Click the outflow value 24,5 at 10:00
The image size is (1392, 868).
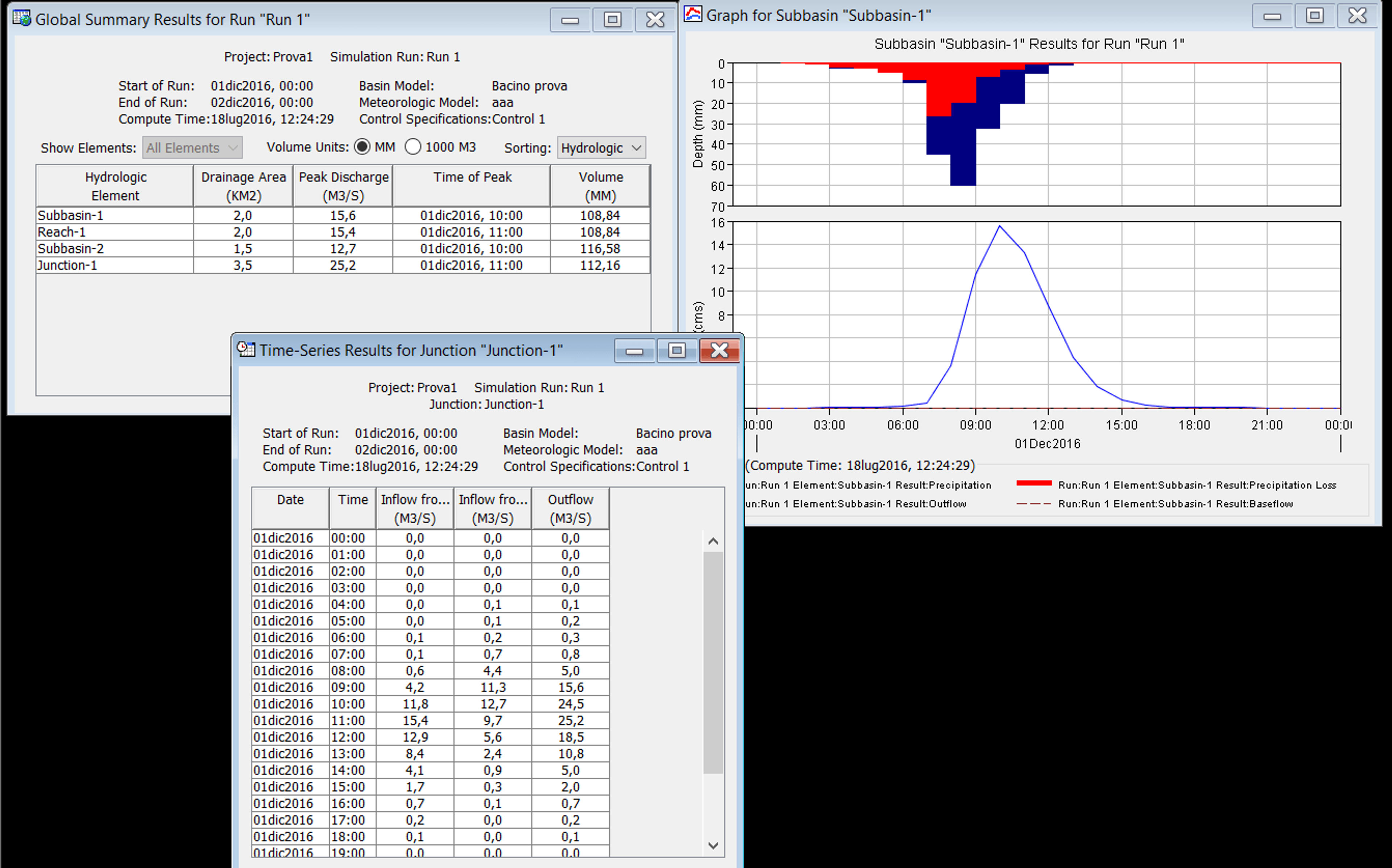click(x=570, y=704)
